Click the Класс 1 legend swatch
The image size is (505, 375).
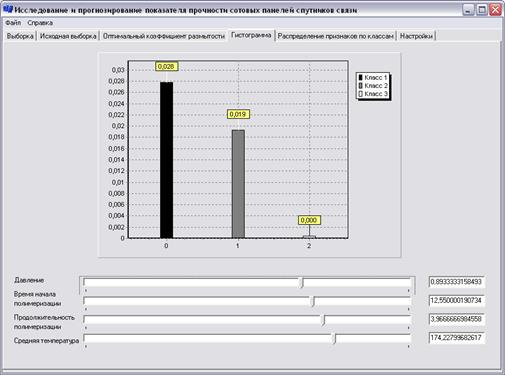pos(360,77)
